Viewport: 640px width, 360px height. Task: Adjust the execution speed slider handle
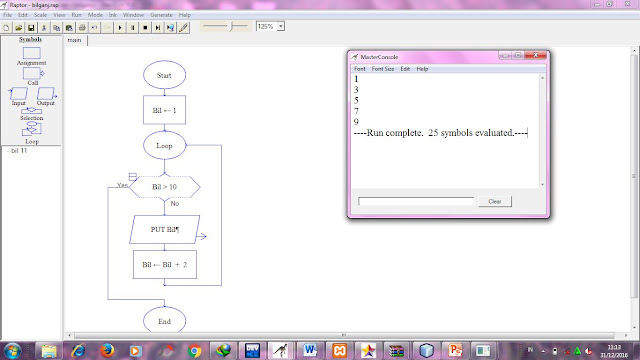[x=231, y=27]
